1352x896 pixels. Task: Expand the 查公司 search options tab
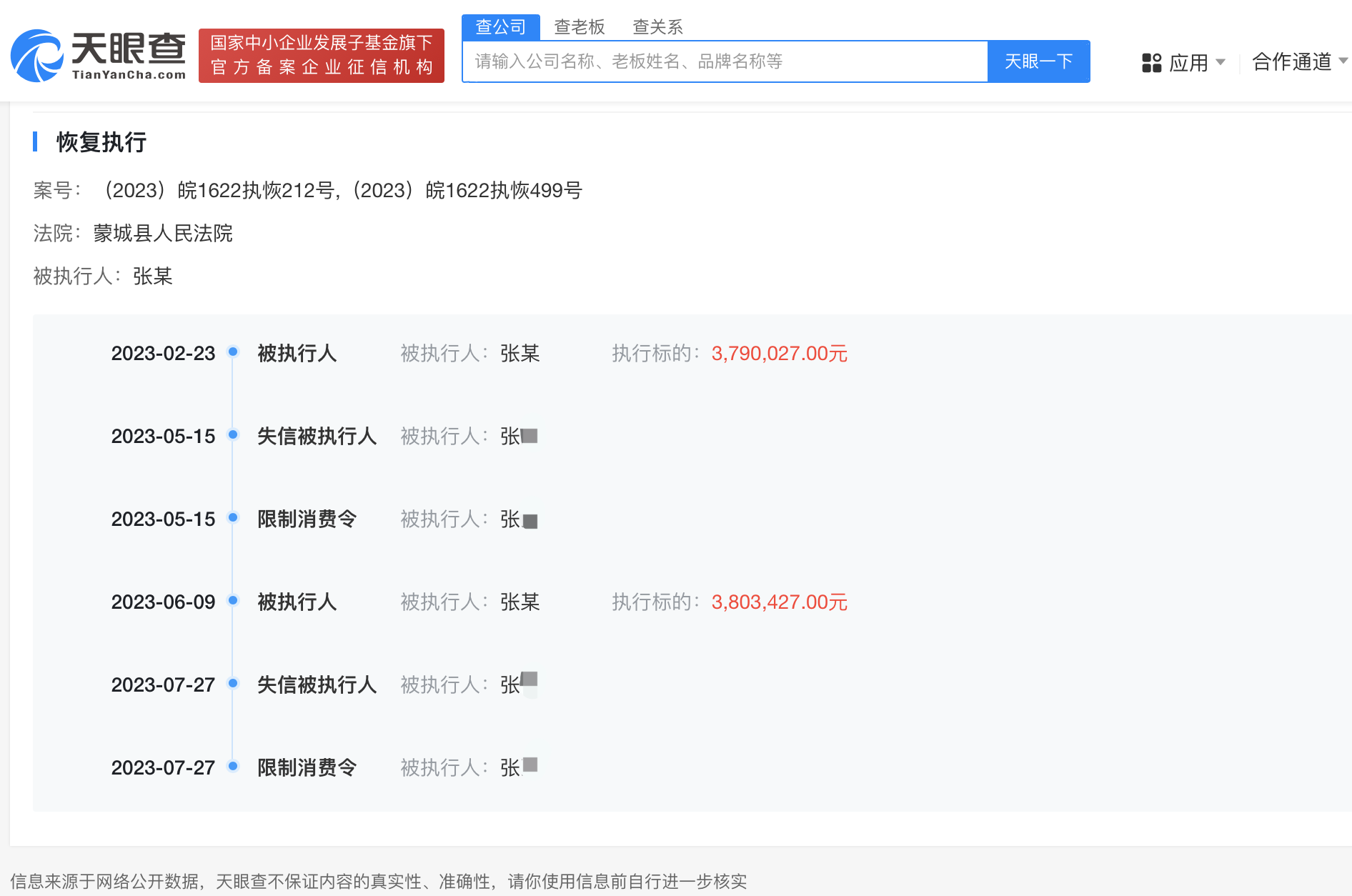500,26
